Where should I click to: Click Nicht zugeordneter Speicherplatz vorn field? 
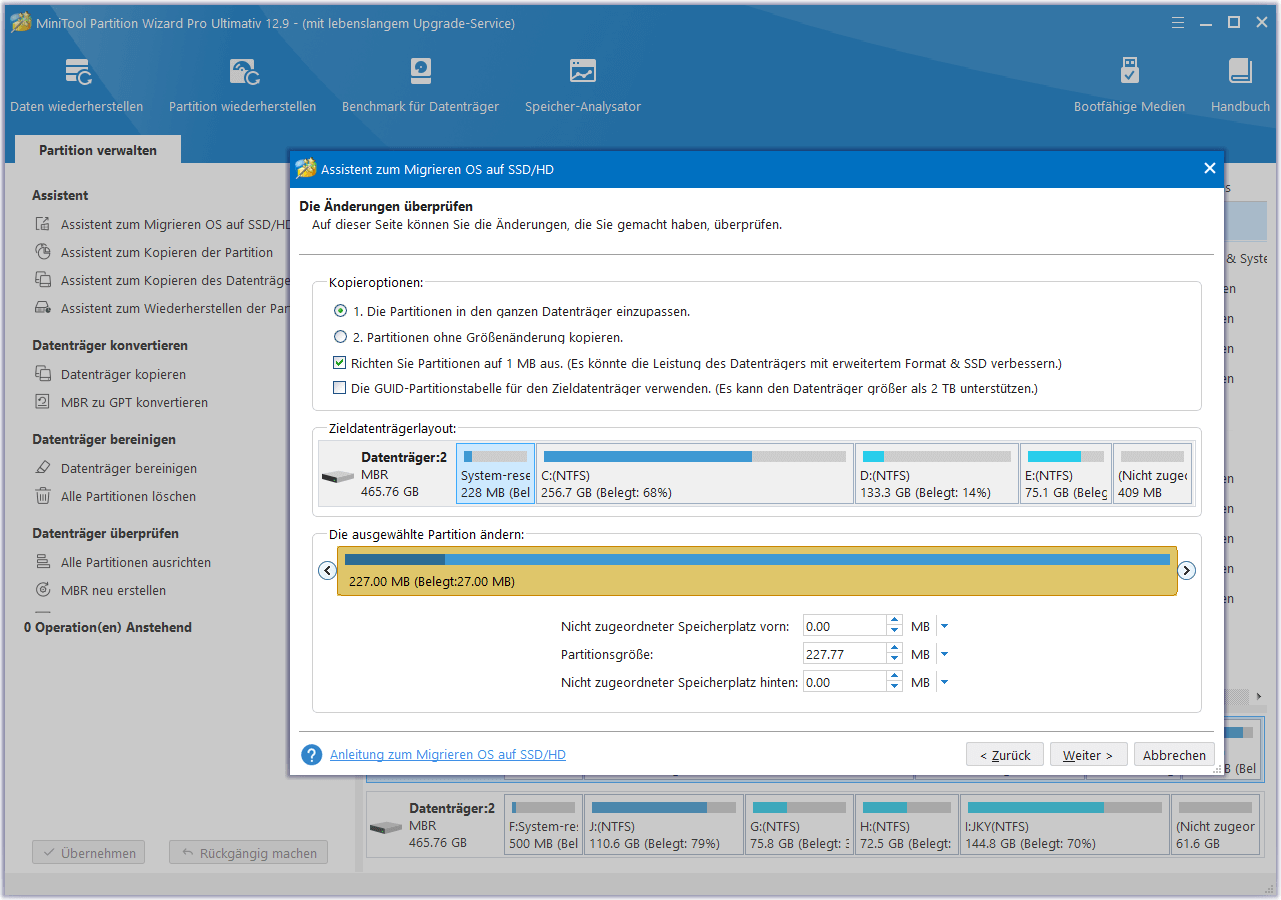845,626
